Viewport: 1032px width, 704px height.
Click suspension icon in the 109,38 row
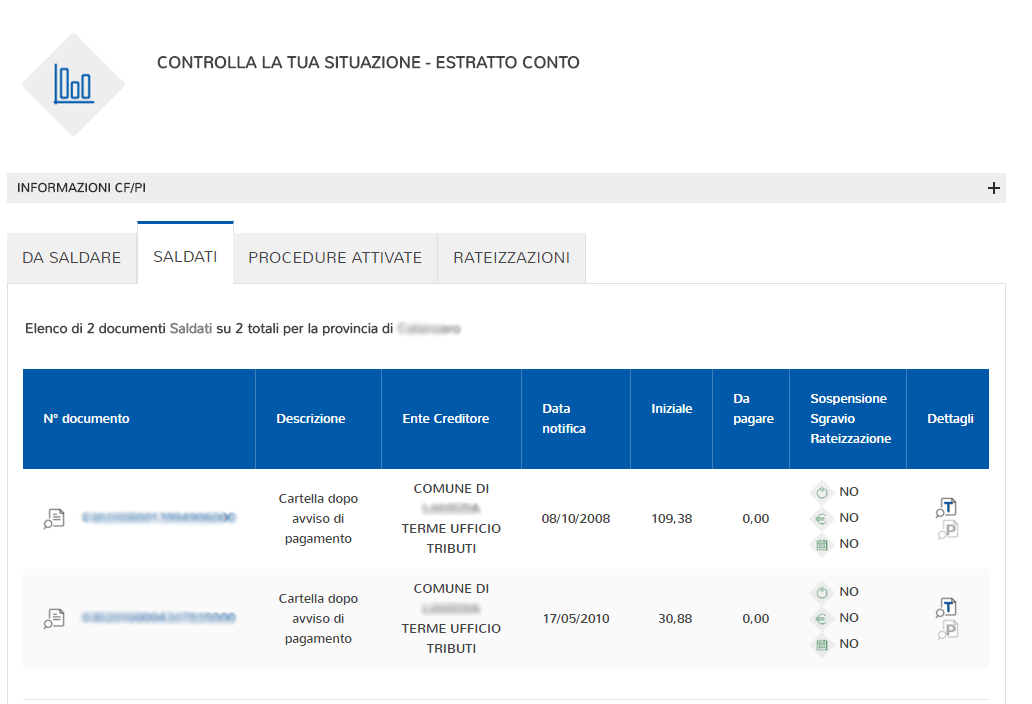822,492
